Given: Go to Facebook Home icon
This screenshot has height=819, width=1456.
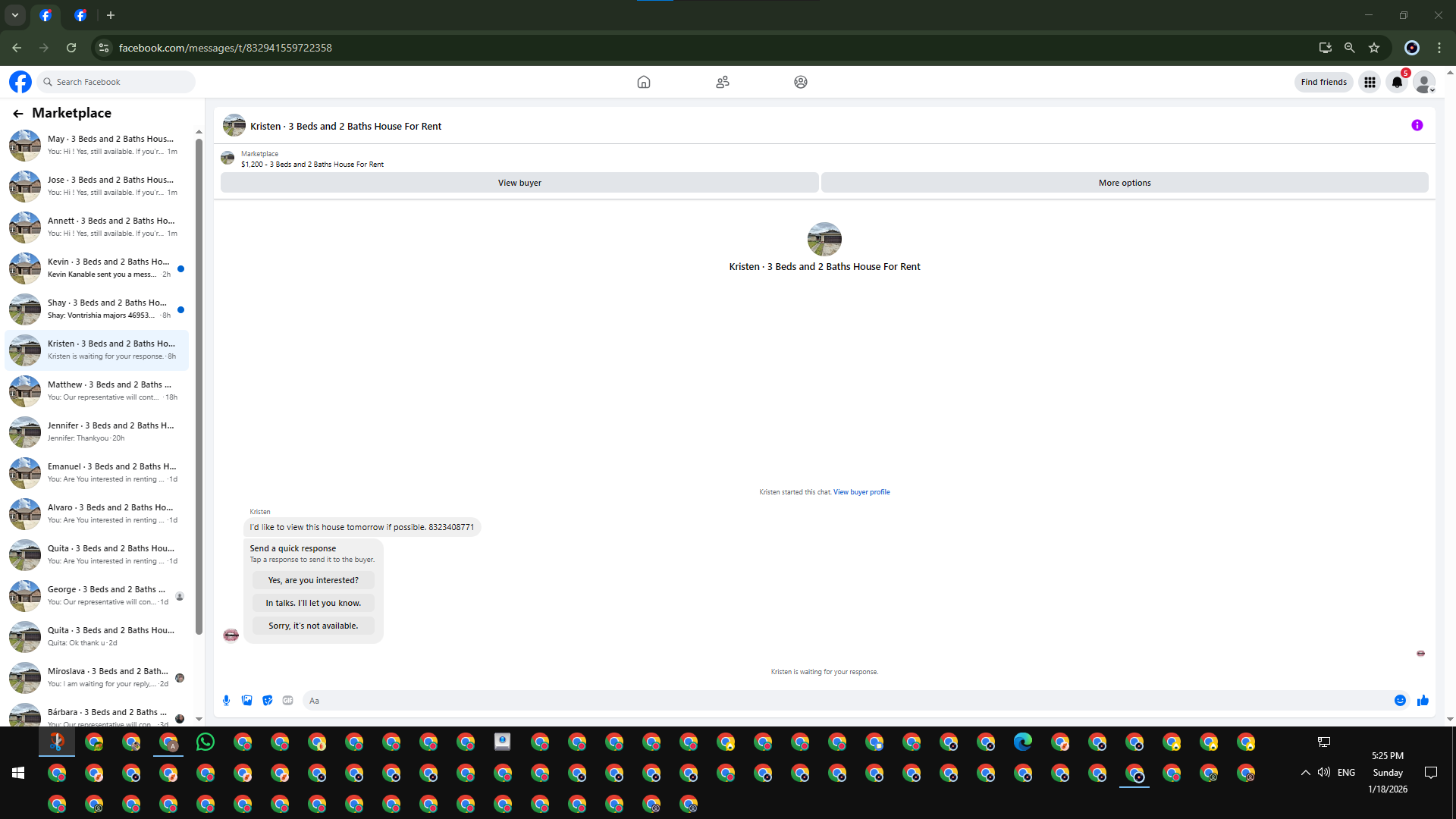Looking at the screenshot, I should pos(643,82).
